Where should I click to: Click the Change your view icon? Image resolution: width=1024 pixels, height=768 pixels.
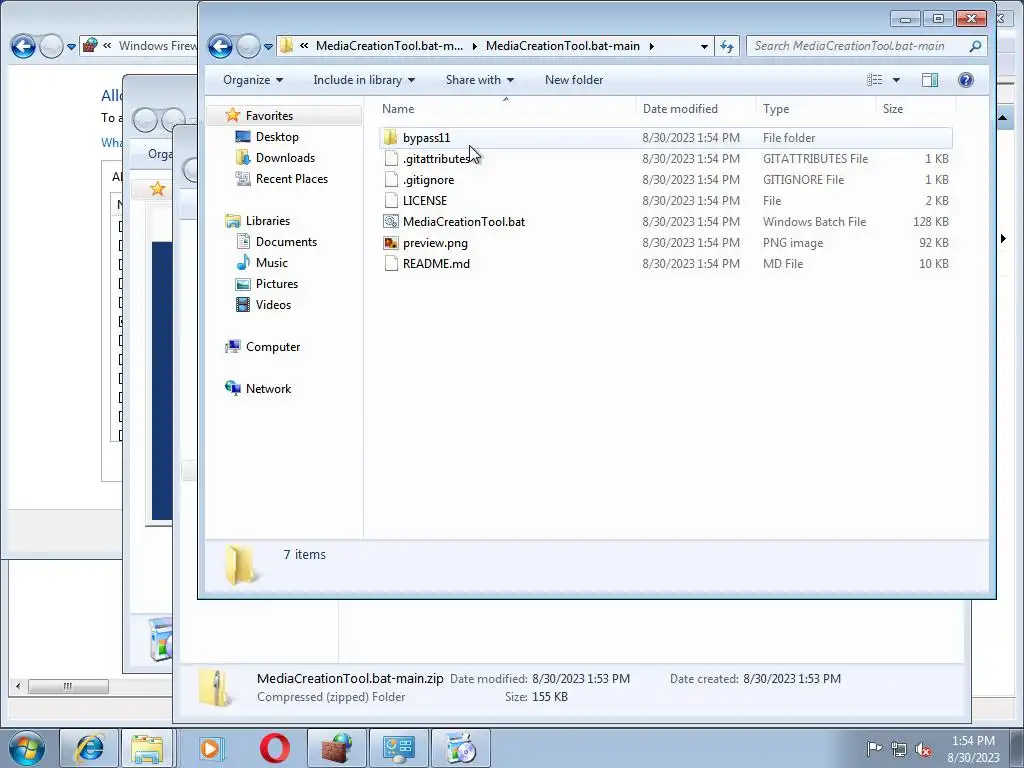874,80
